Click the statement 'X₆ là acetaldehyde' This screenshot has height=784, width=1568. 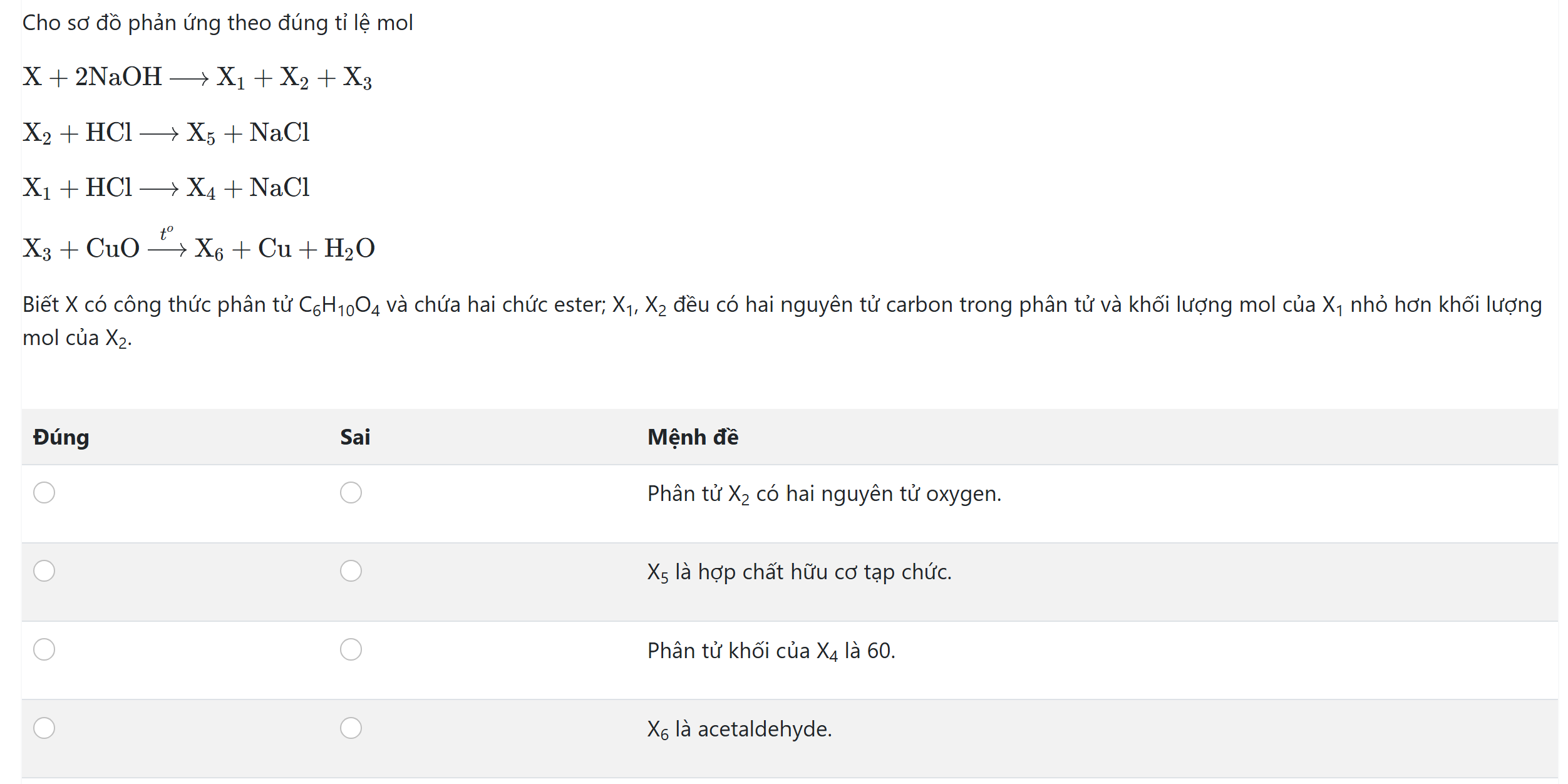739,730
